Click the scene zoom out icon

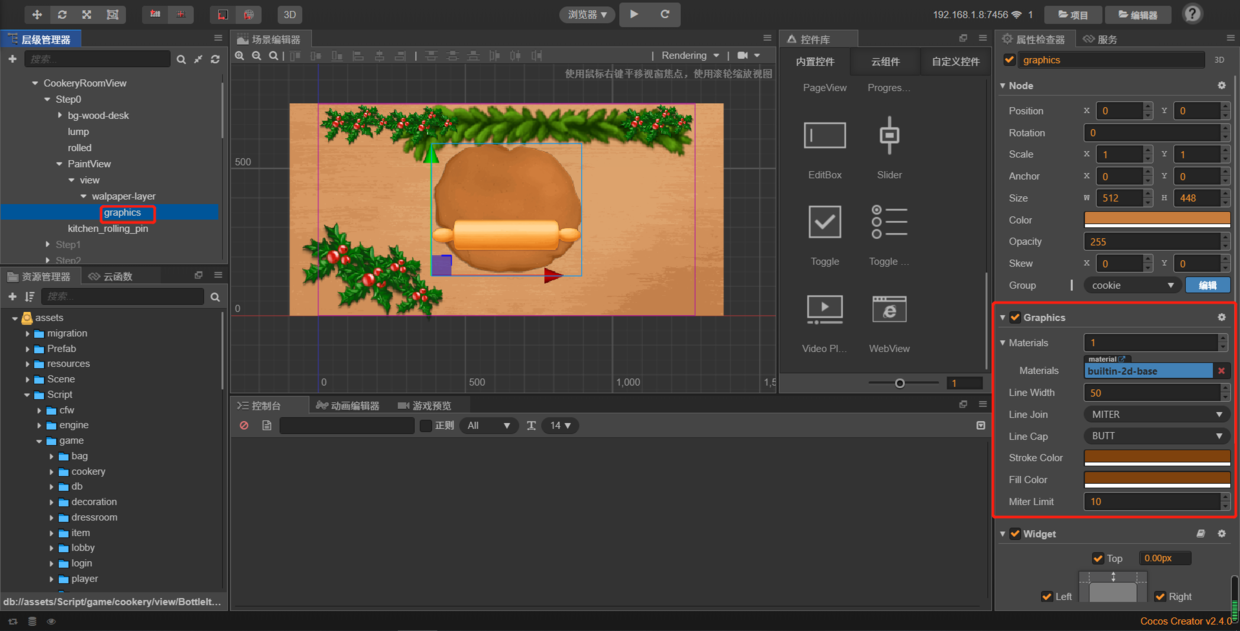(257, 56)
